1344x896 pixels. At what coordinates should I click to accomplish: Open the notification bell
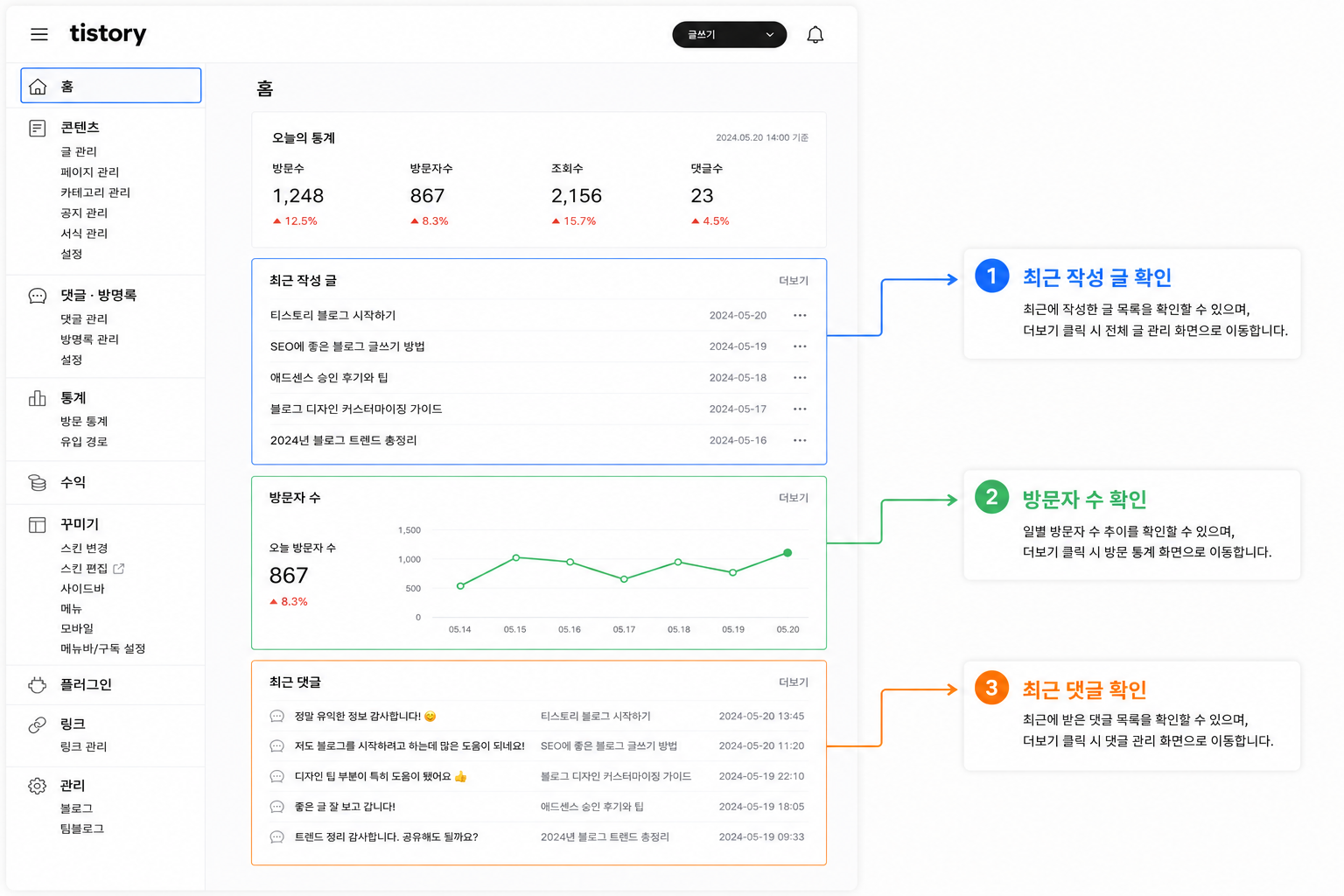[x=815, y=34]
